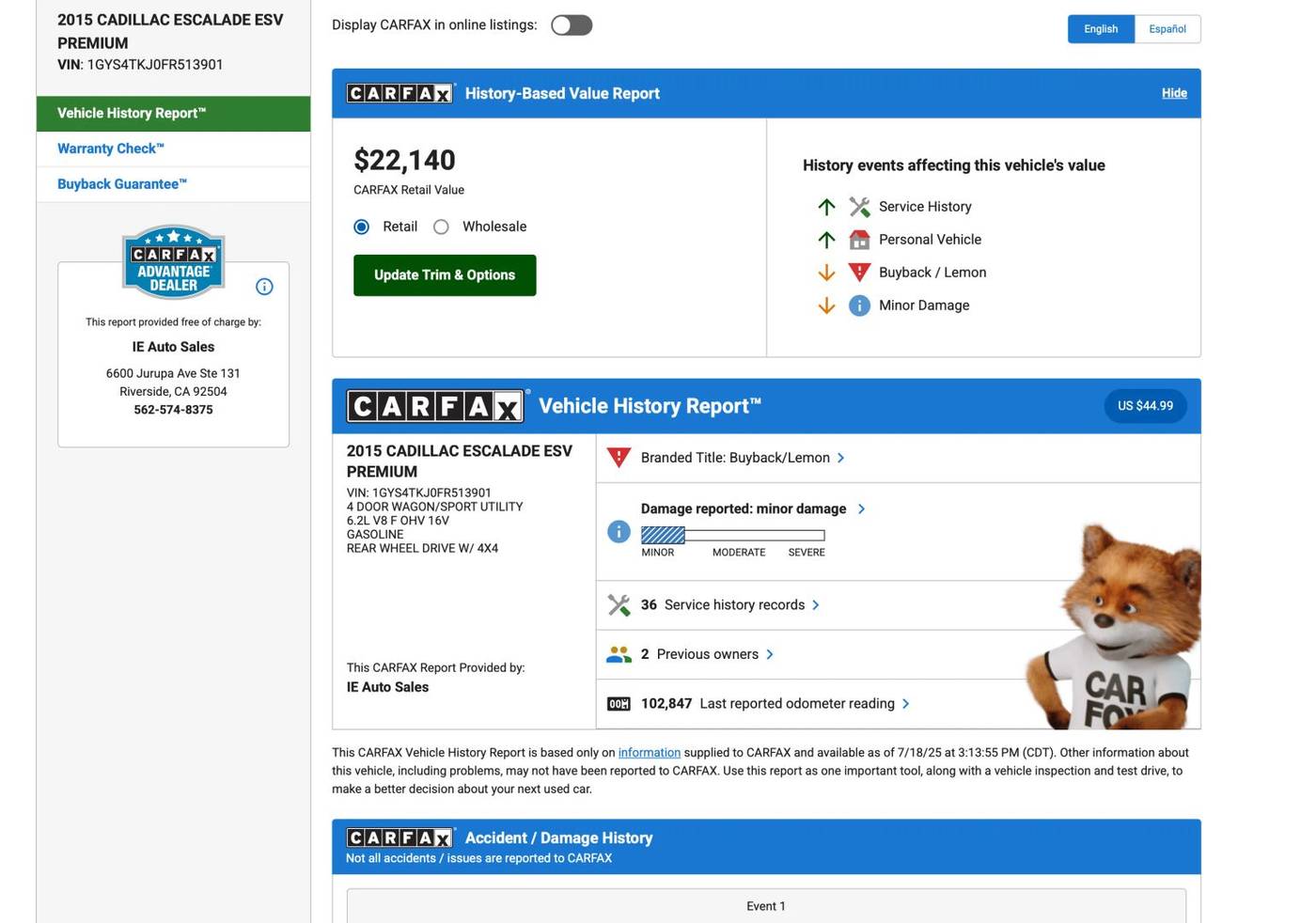The height and width of the screenshot is (923, 1316).
Task: Hide the History-Based Value Report
Action: coord(1174,93)
